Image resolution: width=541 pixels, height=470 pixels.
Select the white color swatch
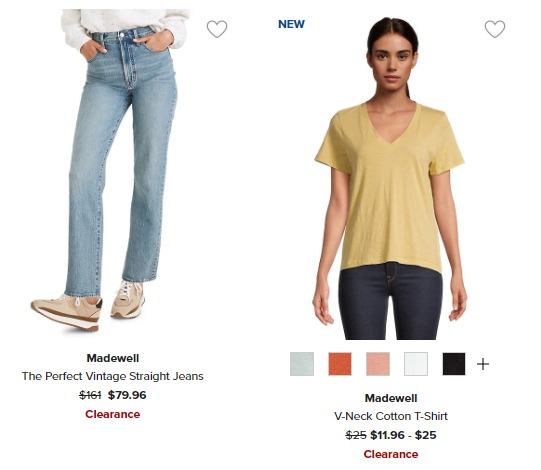(x=416, y=364)
